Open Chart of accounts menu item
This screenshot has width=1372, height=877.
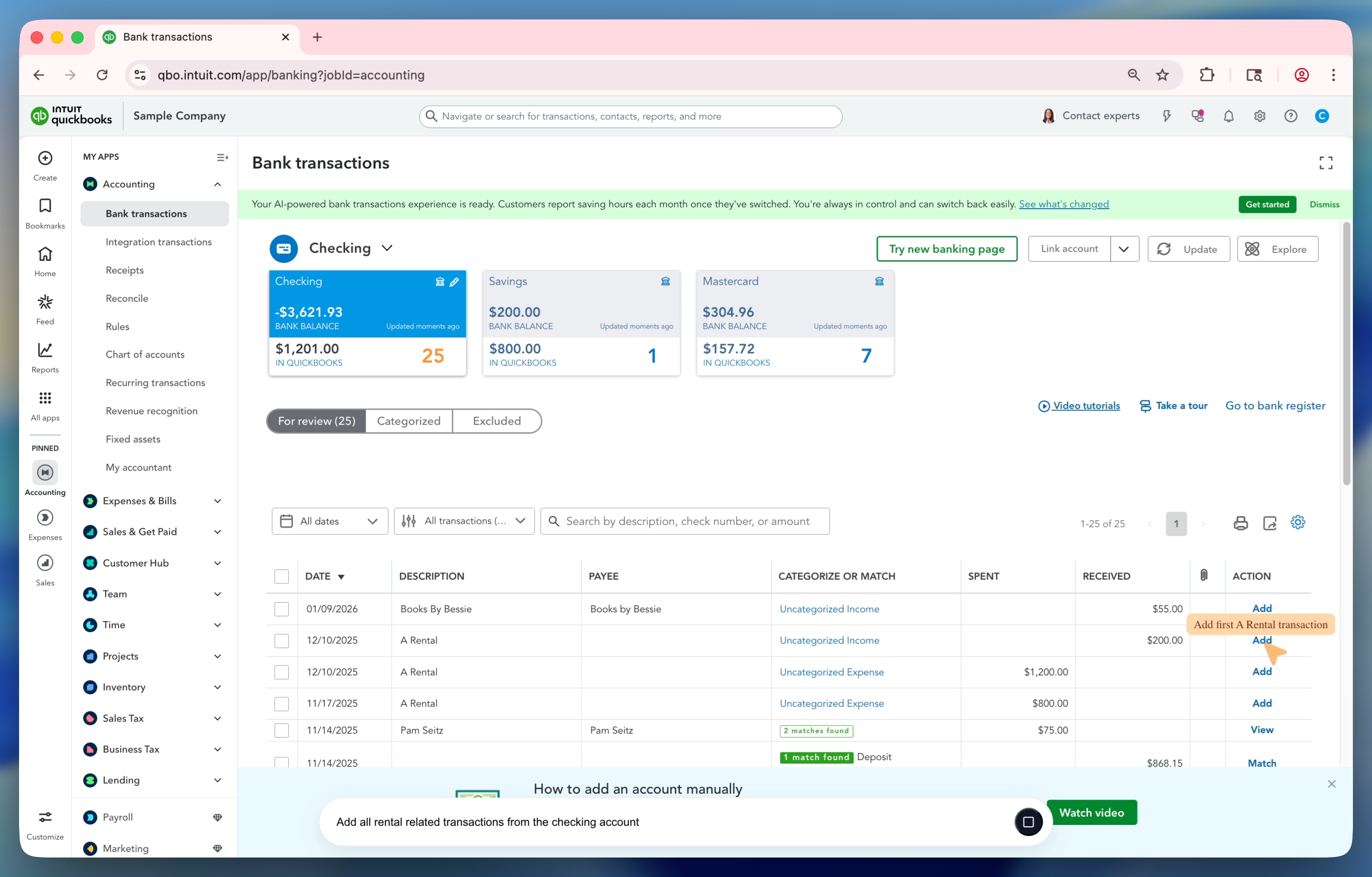tap(145, 354)
